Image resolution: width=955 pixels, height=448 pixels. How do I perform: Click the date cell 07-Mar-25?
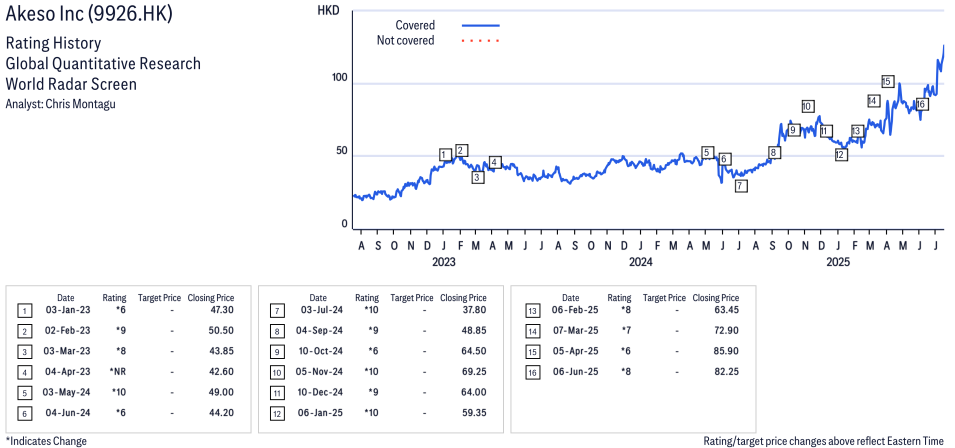click(576, 331)
